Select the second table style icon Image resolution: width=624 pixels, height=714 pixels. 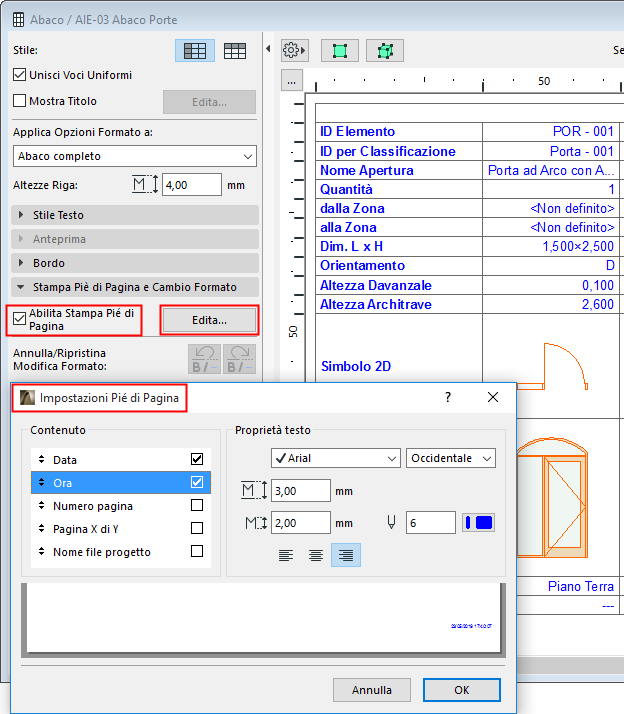pos(235,51)
